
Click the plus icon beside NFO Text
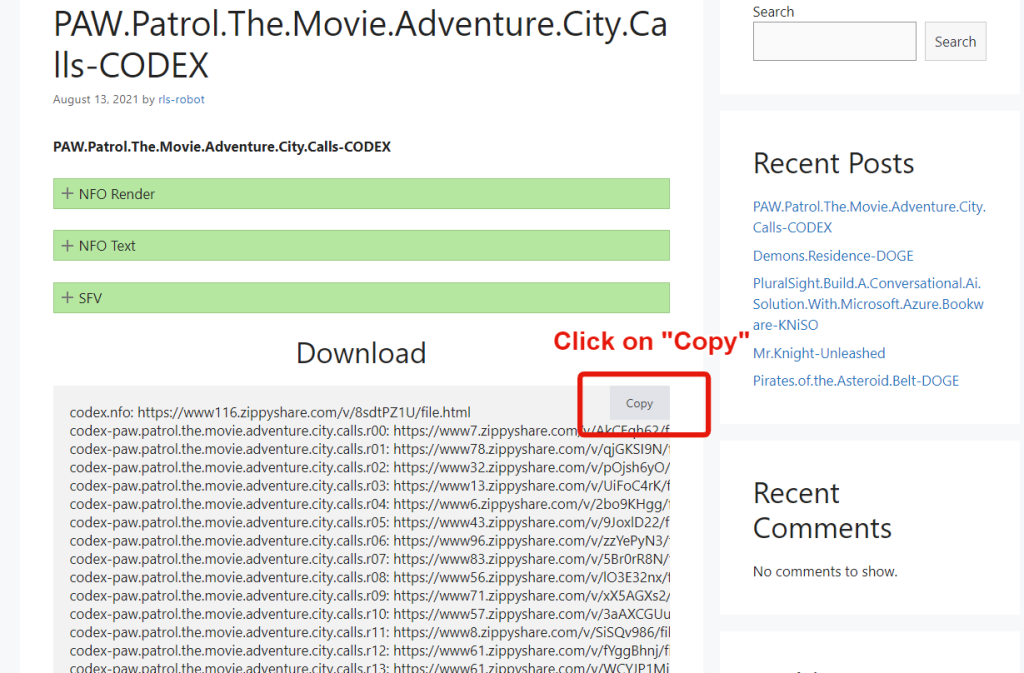tap(67, 245)
